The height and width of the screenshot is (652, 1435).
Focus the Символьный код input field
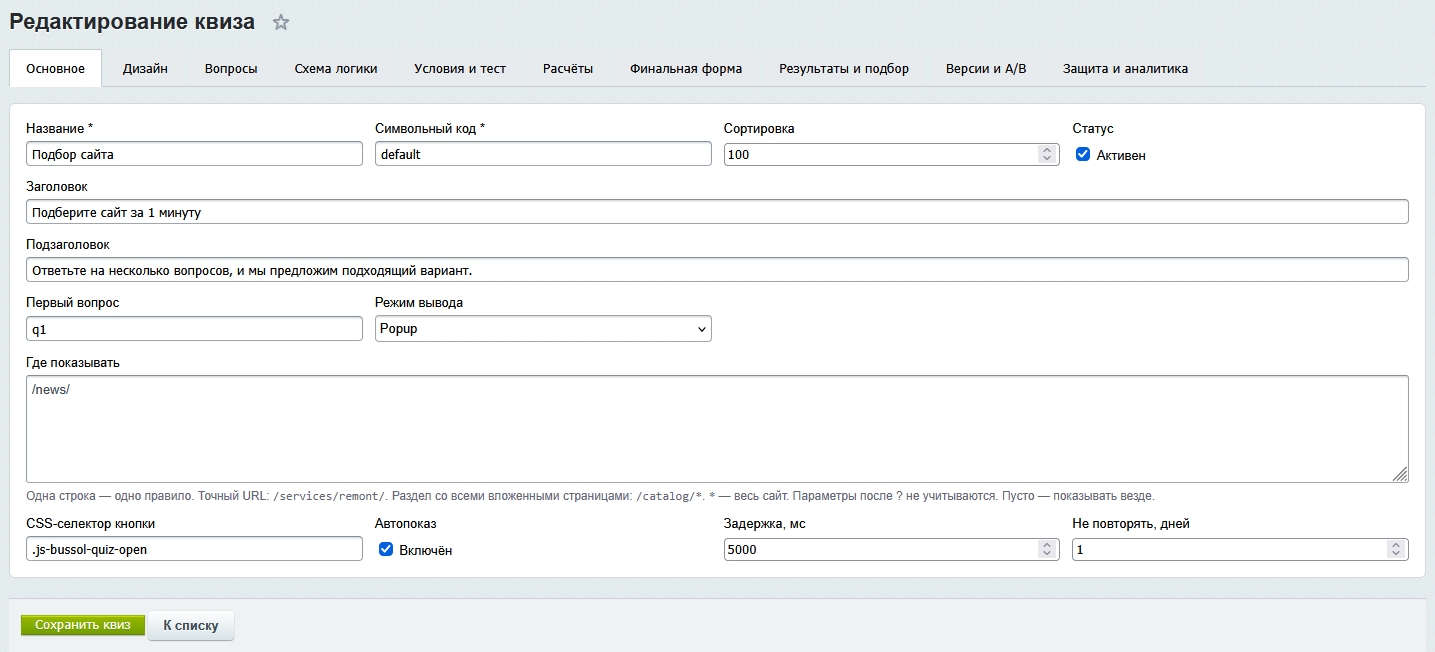[x=543, y=154]
